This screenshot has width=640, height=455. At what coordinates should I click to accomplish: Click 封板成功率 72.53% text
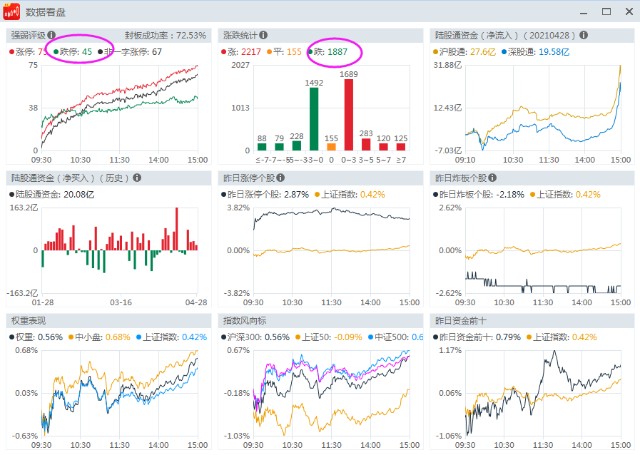(x=158, y=35)
